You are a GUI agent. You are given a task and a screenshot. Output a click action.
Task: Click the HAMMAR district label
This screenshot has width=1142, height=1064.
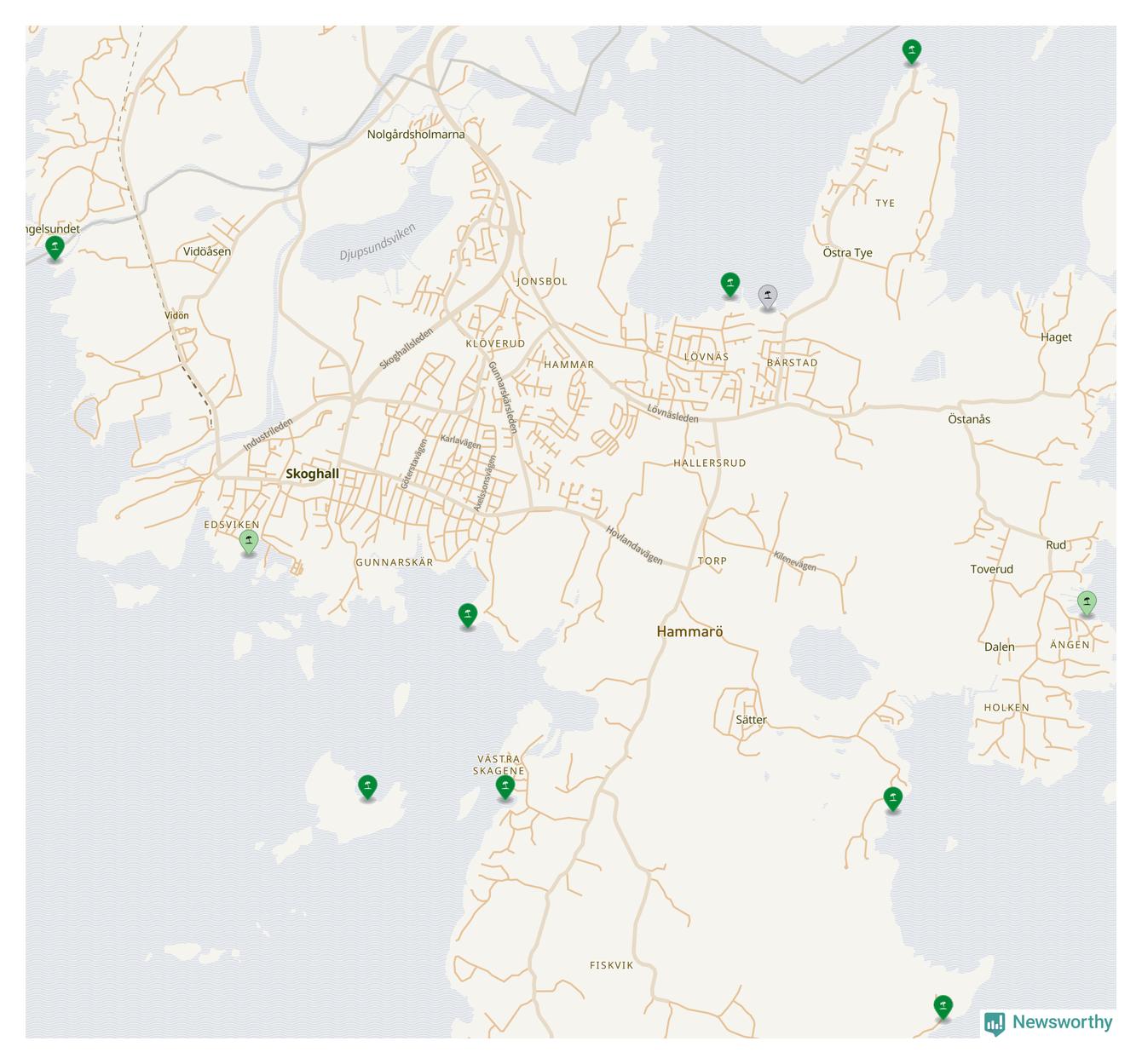(x=568, y=364)
